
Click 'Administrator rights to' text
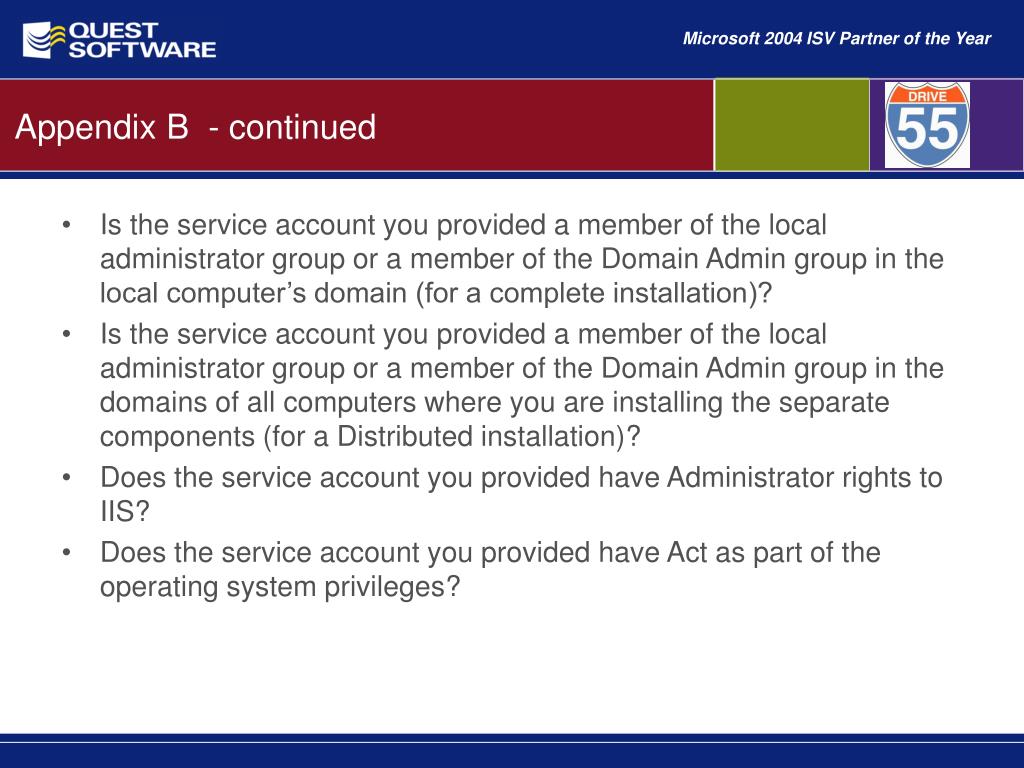click(805, 477)
